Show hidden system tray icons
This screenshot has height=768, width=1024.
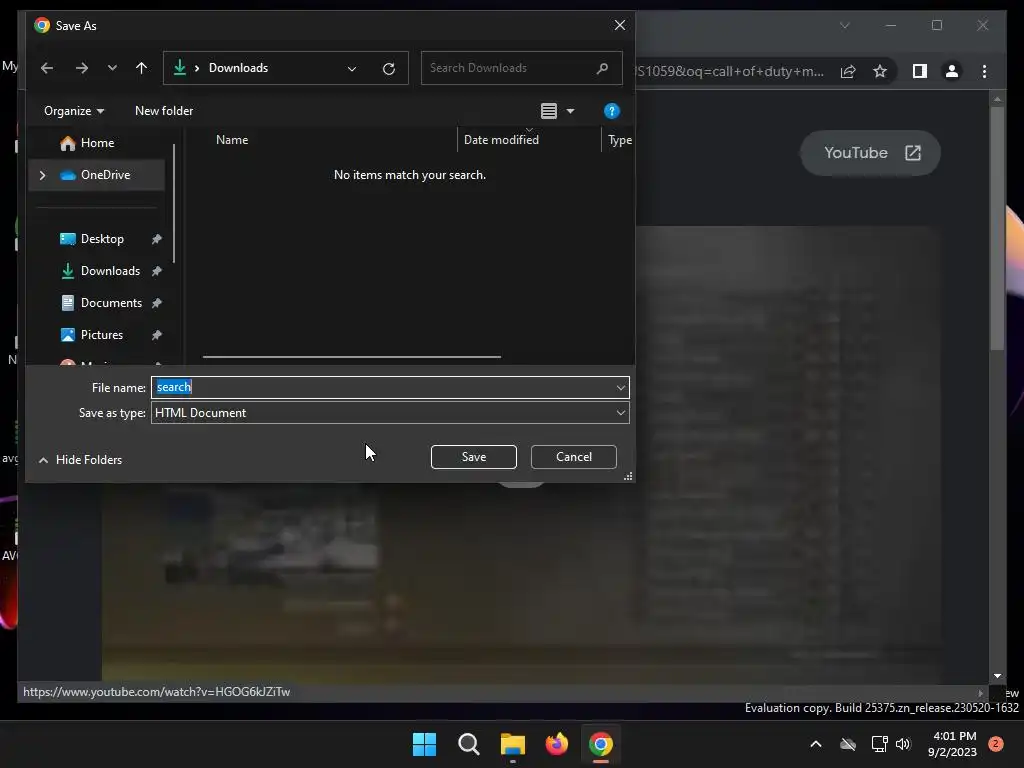pos(816,744)
